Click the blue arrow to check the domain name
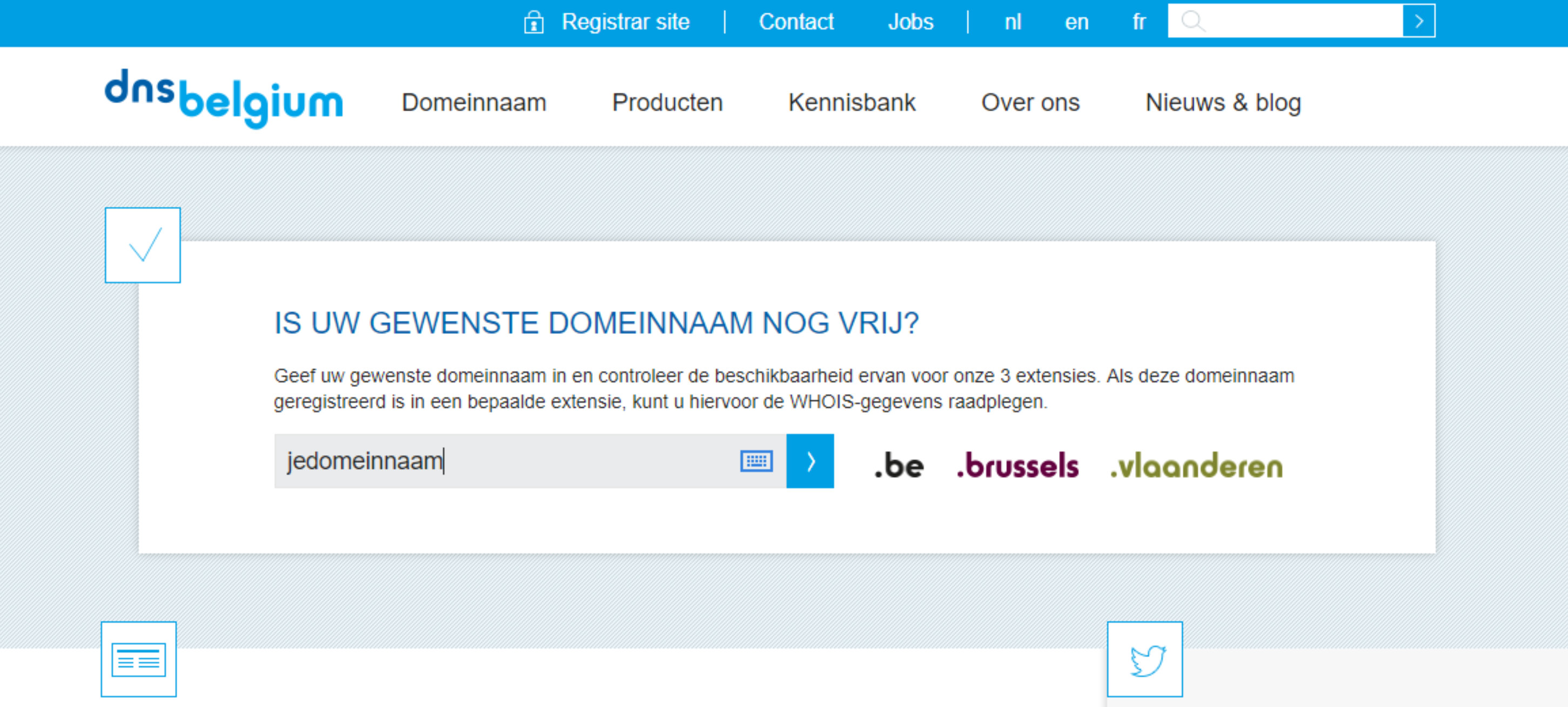Image resolution: width=1568 pixels, height=707 pixels. coord(810,461)
